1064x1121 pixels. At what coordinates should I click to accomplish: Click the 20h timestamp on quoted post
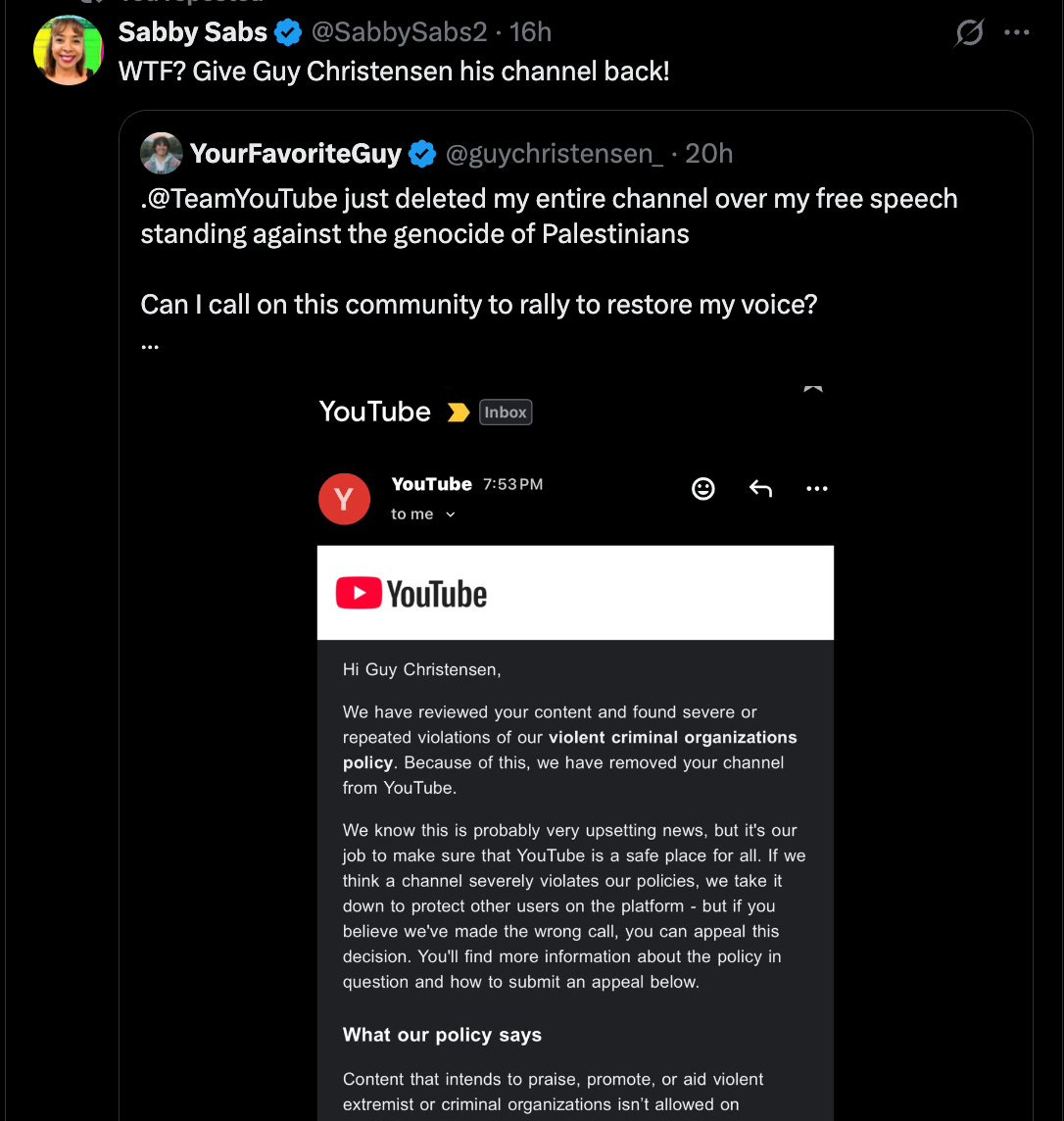point(709,154)
